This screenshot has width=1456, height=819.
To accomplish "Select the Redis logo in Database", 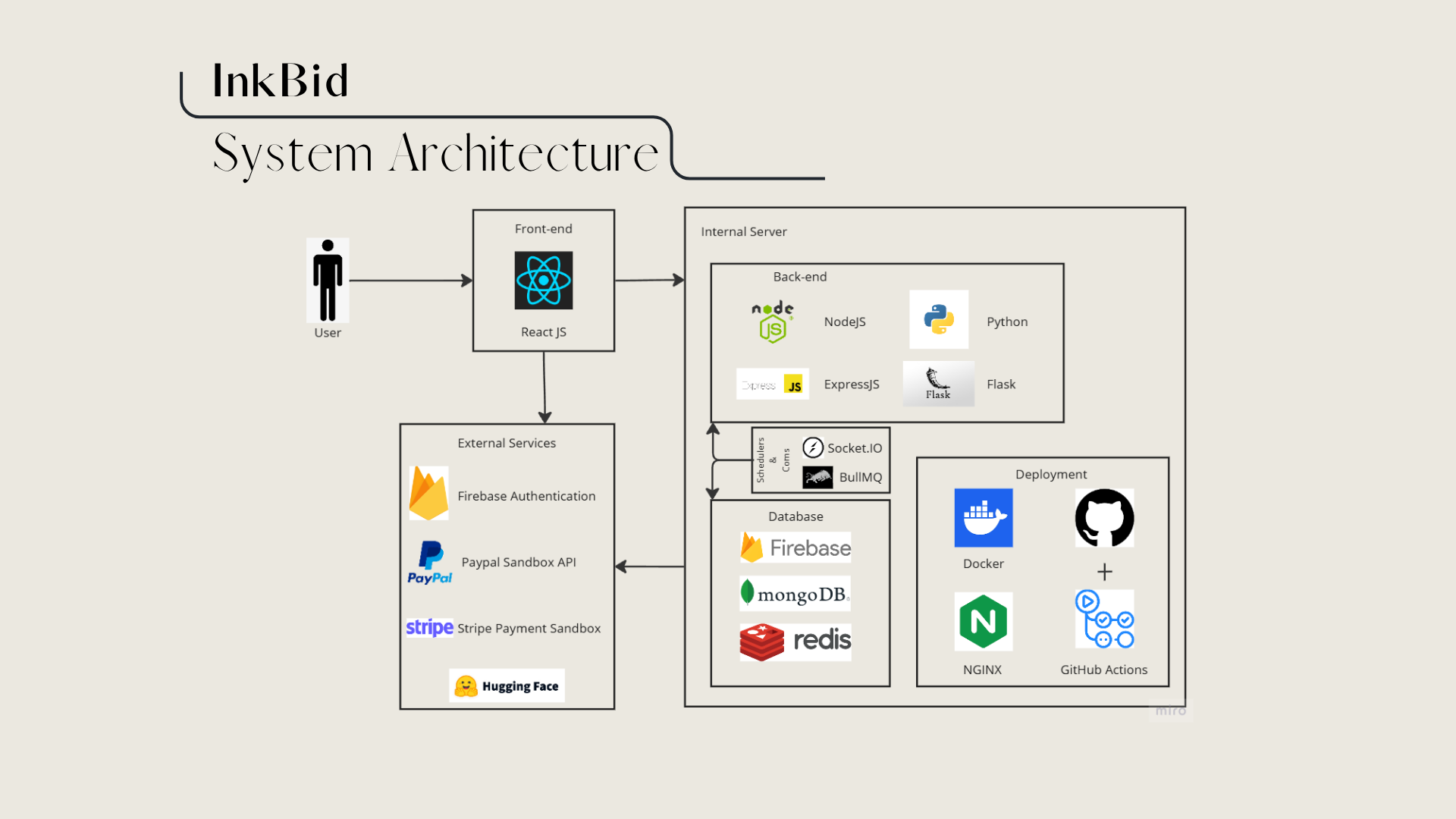I will tap(795, 642).
